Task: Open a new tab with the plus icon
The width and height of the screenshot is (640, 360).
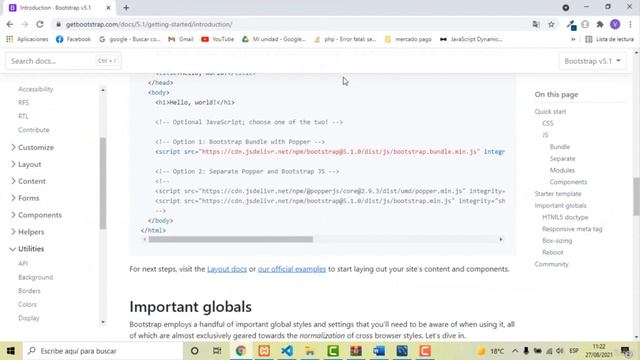Action: 126,8
